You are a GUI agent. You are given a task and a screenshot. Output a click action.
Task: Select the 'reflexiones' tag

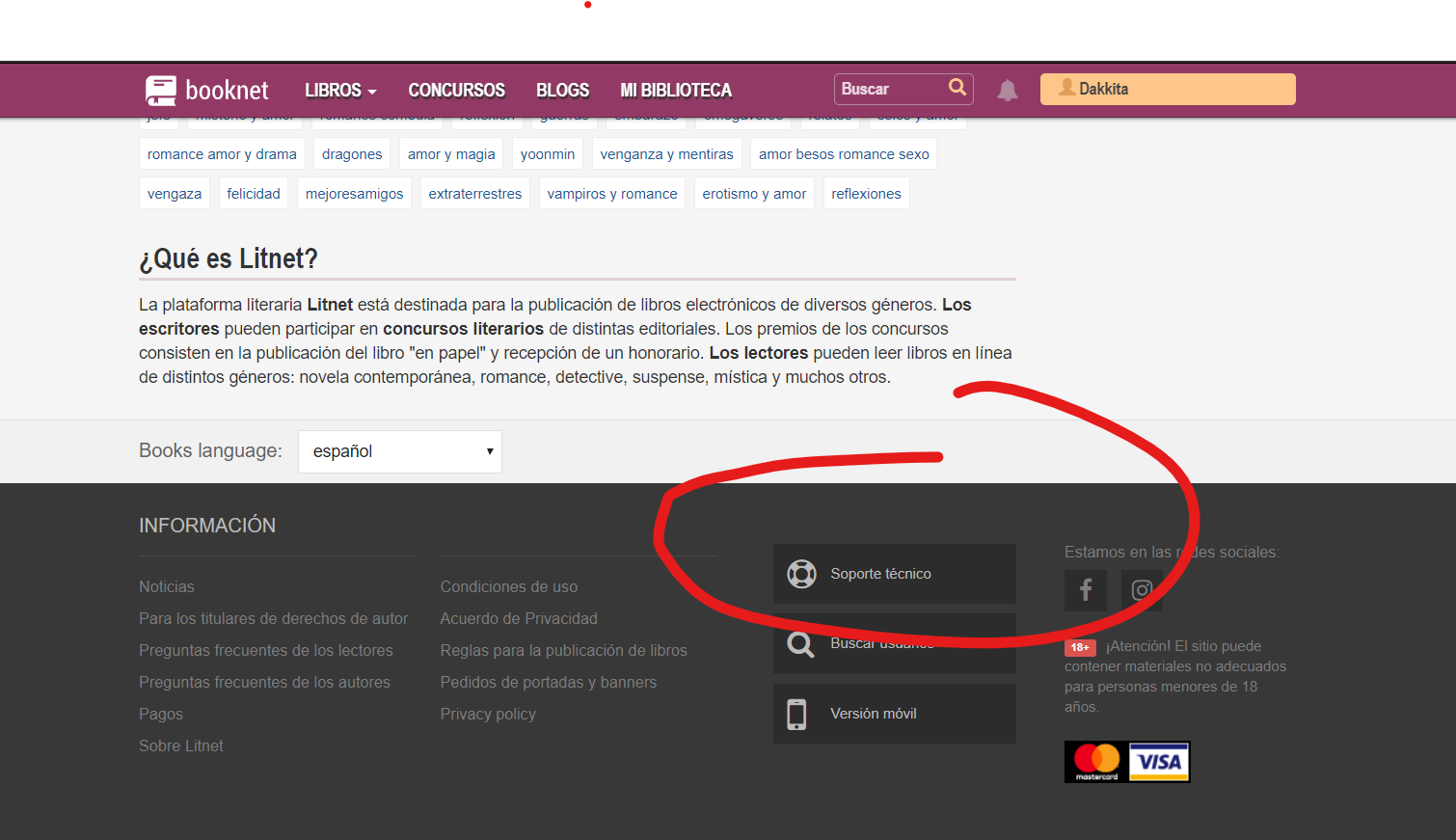coord(866,194)
